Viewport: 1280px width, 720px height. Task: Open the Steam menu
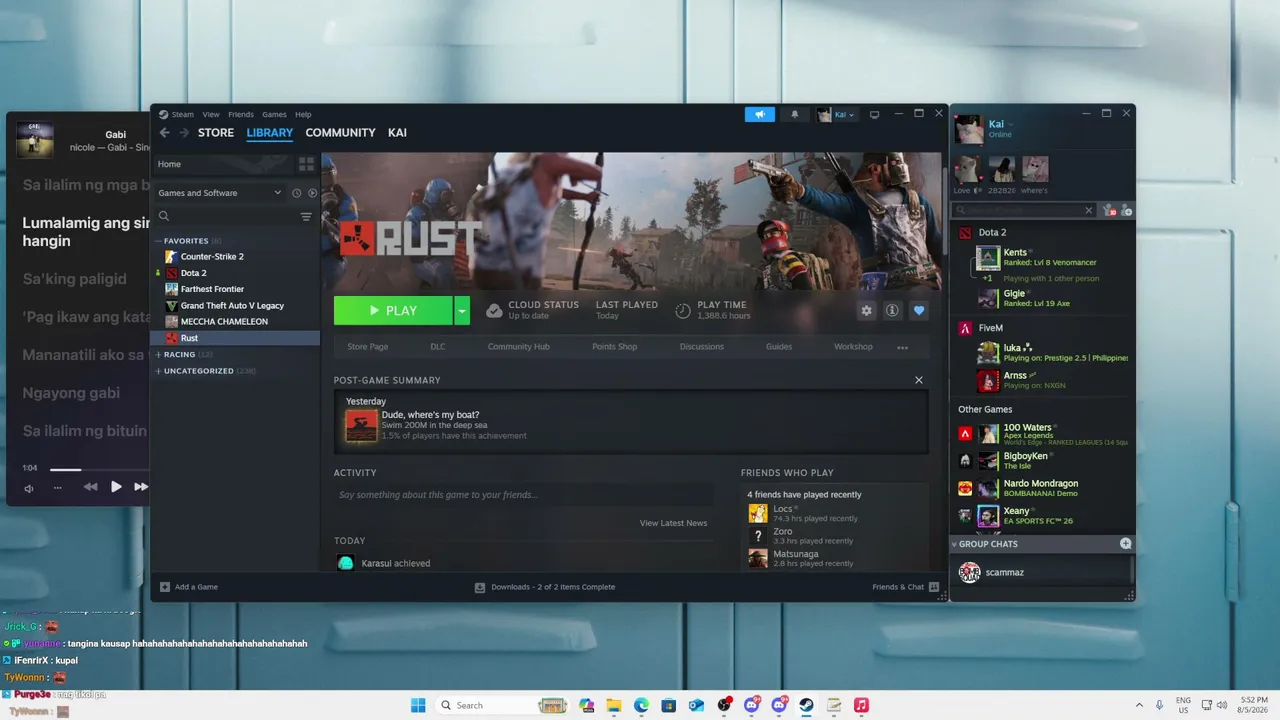[183, 114]
